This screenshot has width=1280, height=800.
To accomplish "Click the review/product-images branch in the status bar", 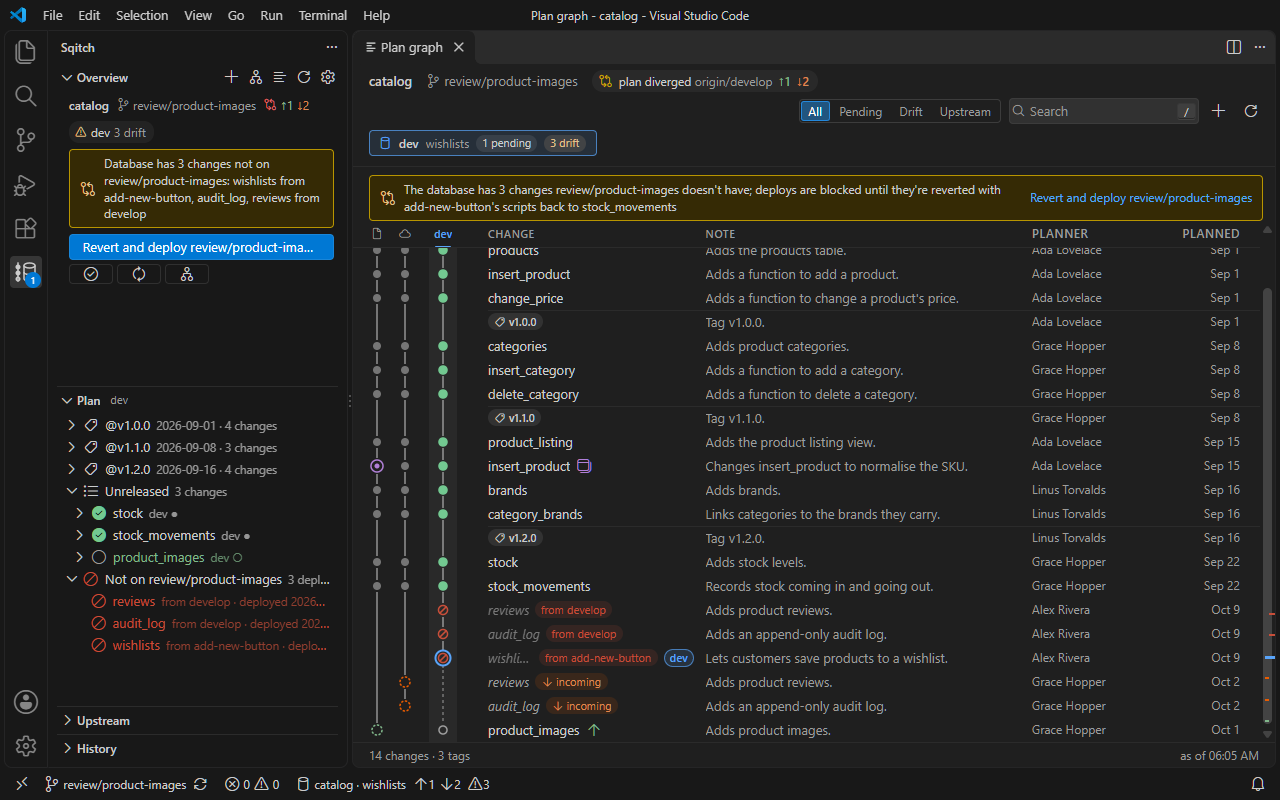I will (116, 785).
